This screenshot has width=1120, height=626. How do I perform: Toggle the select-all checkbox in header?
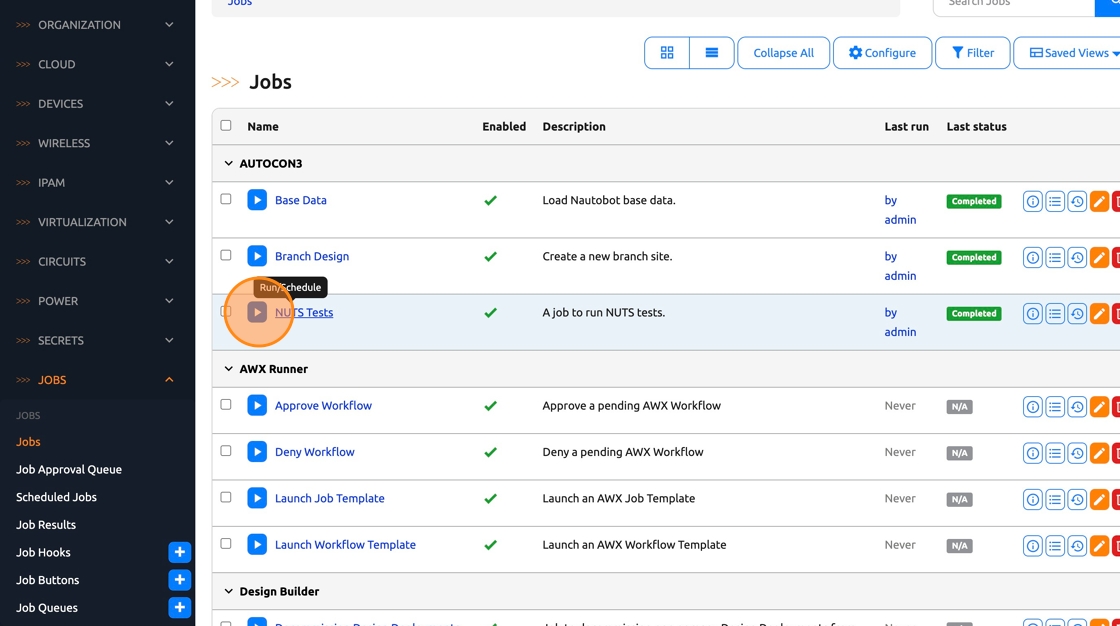point(226,126)
